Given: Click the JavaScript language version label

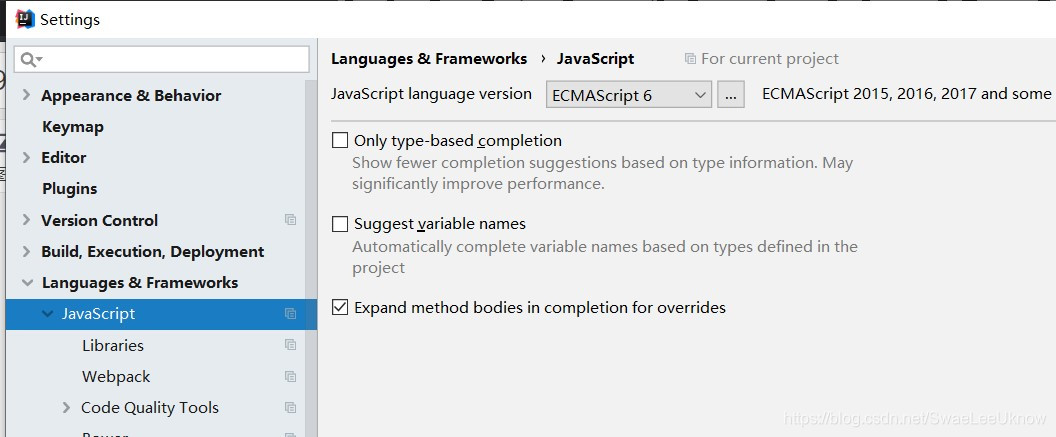Looking at the screenshot, I should pos(431,94).
